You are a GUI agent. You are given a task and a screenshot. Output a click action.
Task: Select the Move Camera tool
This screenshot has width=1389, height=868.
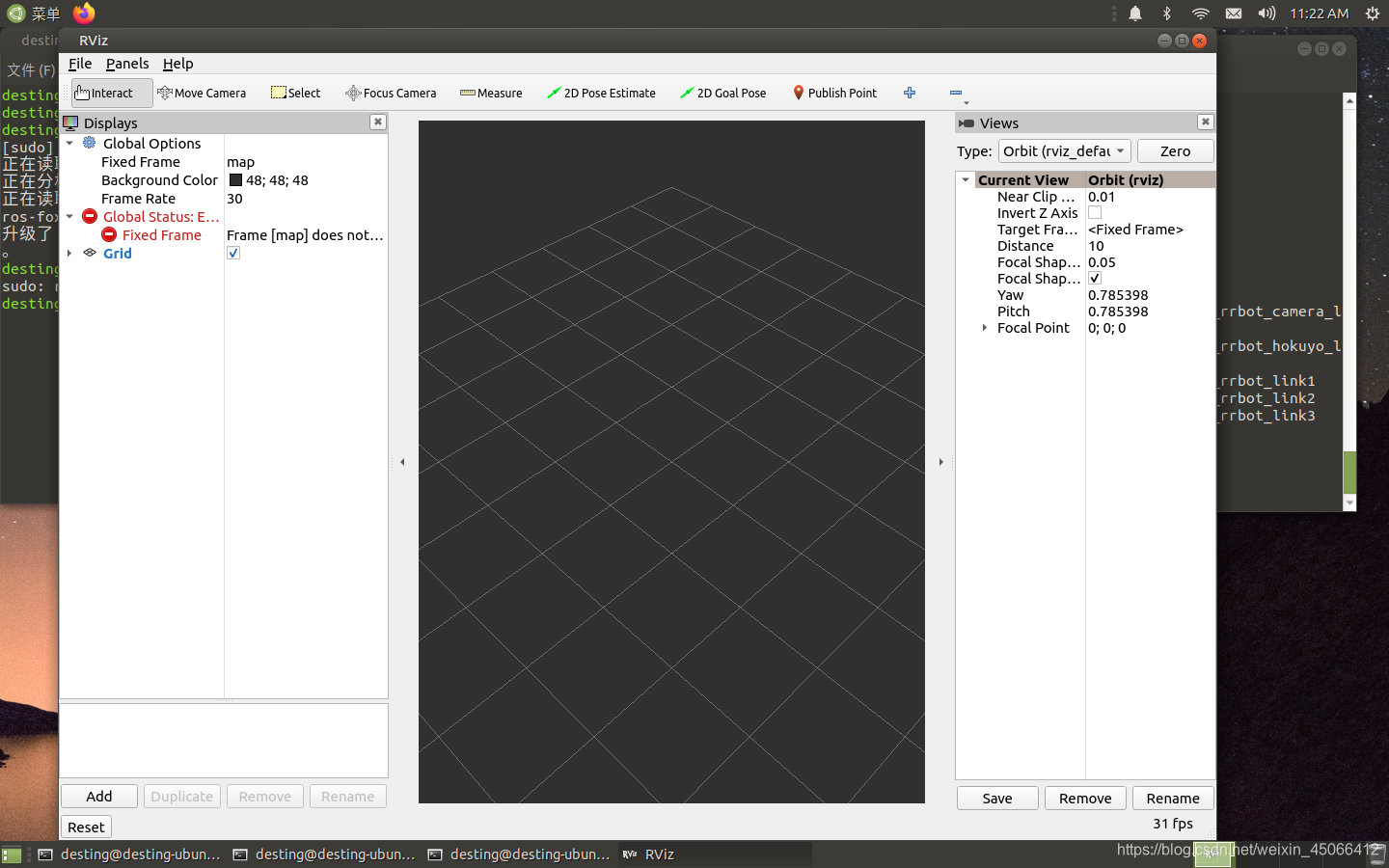tap(202, 93)
